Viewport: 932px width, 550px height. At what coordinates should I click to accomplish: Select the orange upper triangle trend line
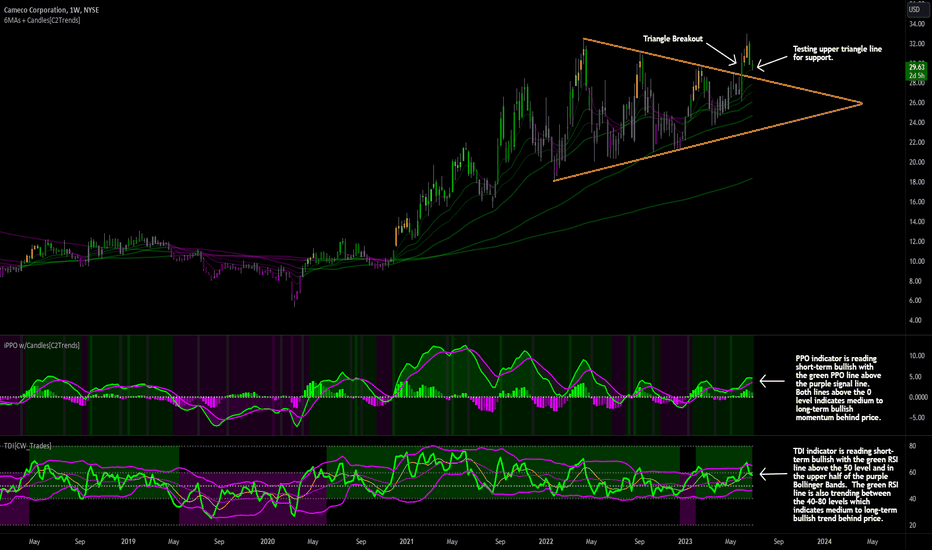click(722, 71)
